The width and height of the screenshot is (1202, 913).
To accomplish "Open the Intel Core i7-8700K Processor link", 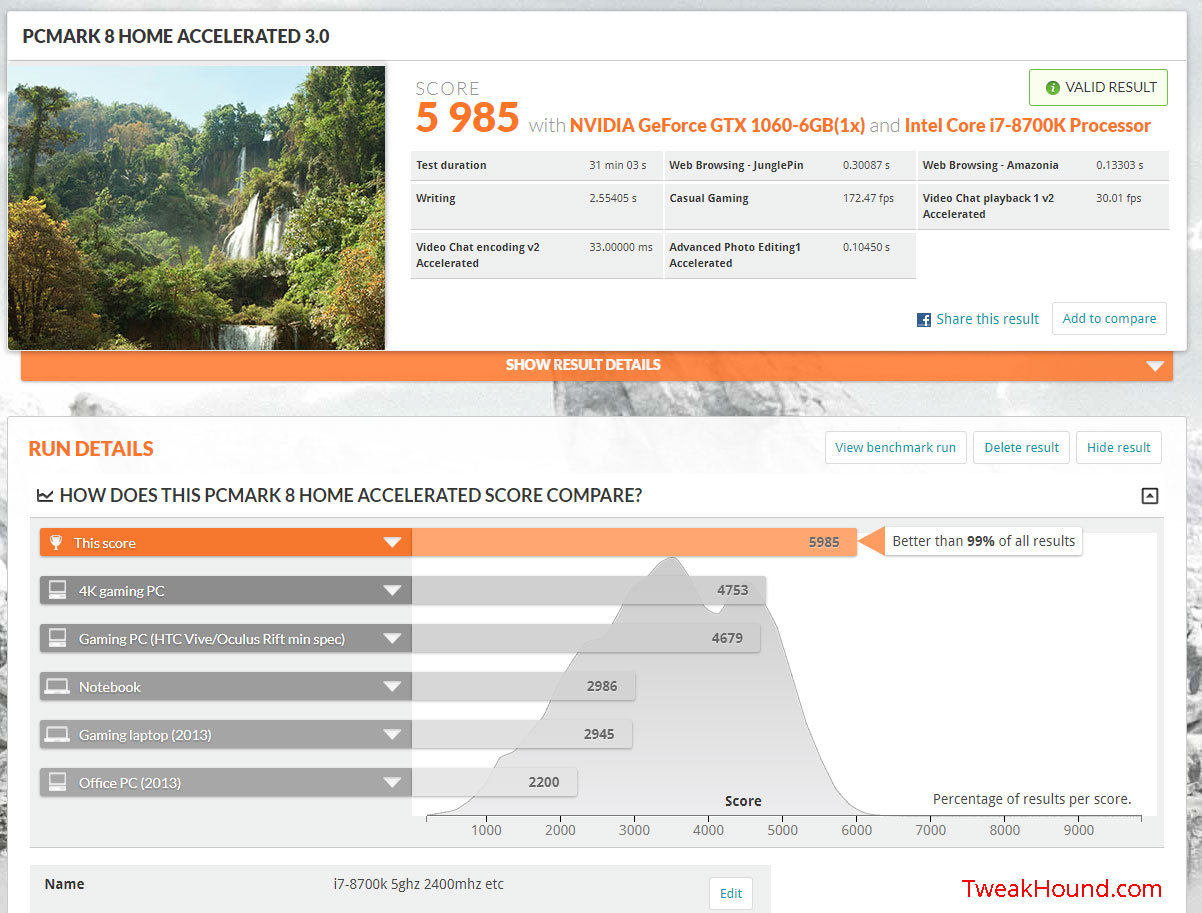I will [1028, 126].
